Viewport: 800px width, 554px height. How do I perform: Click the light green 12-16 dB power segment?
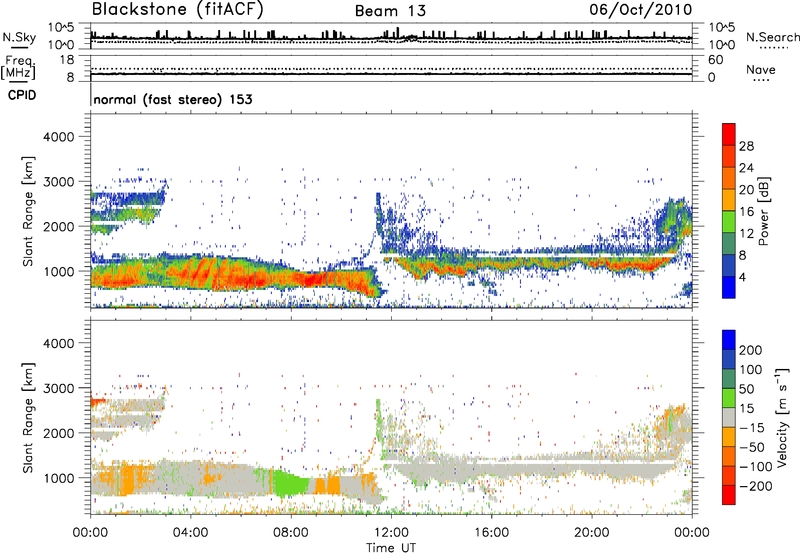coord(729,222)
